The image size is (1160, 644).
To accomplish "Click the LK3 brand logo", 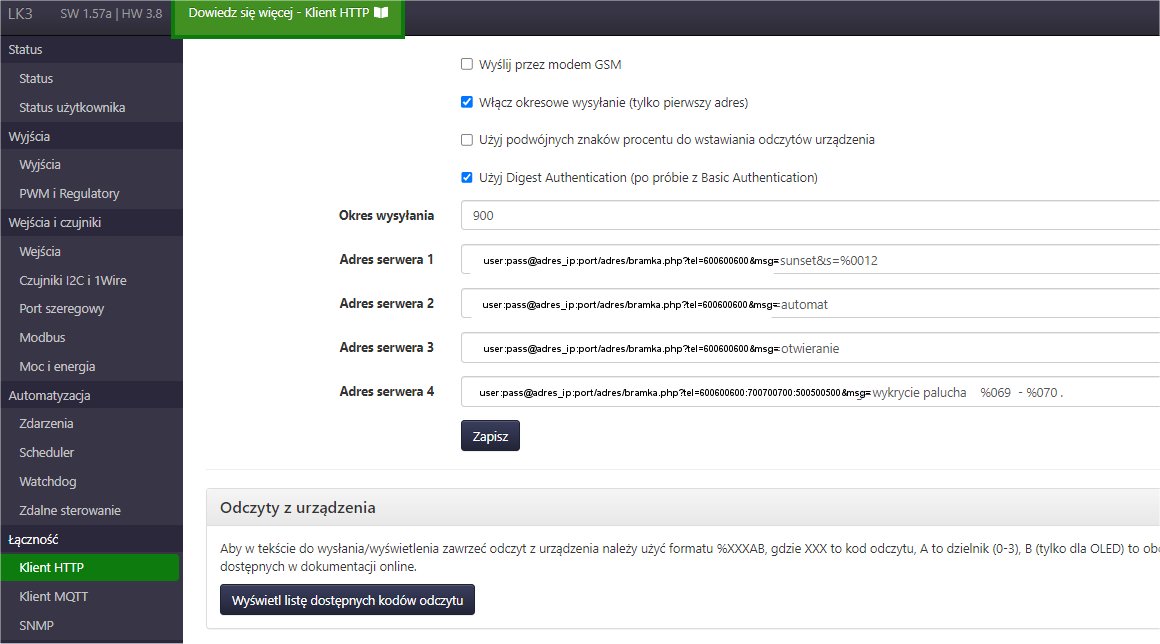I will coord(20,14).
